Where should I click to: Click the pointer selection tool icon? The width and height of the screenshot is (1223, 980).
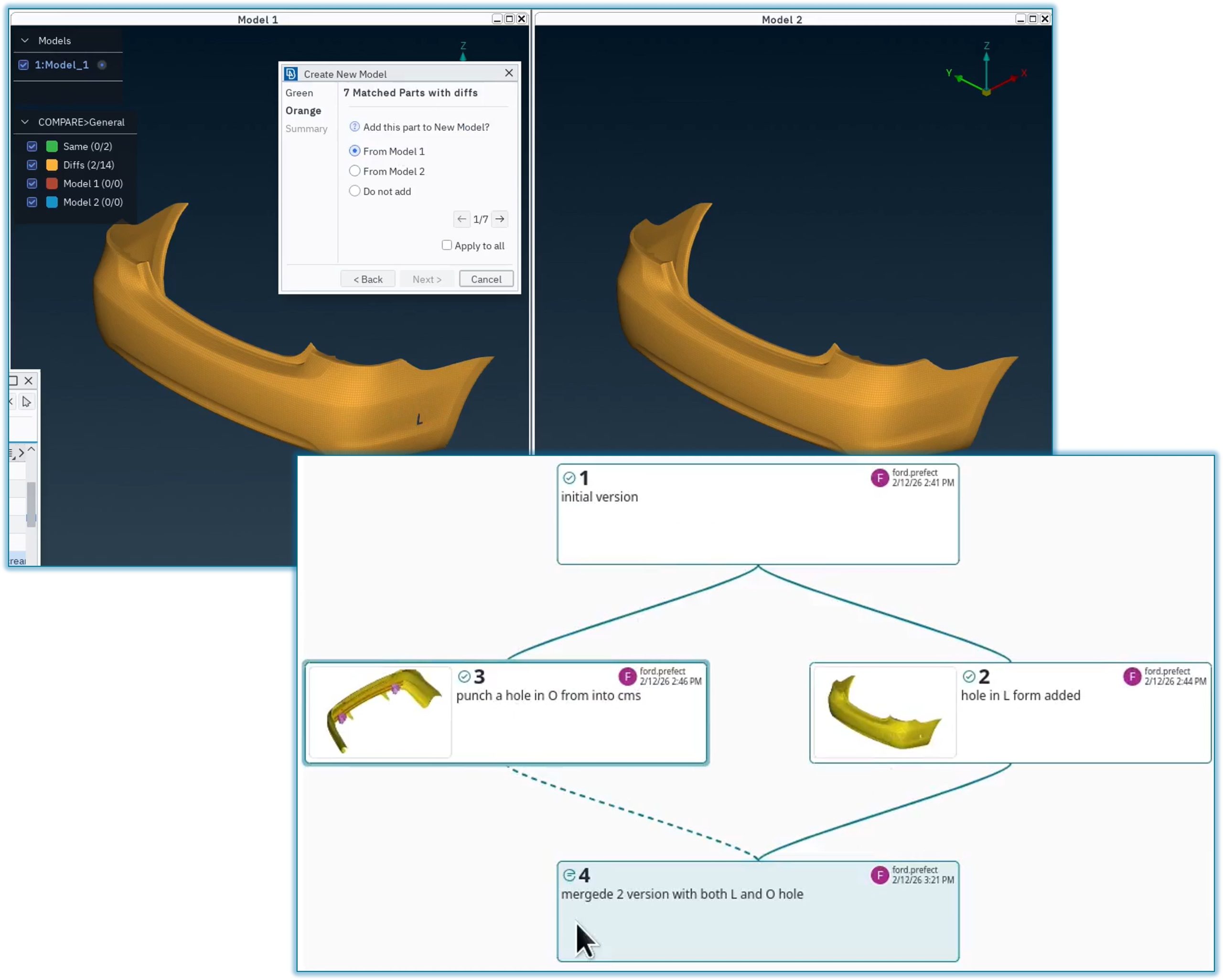pos(27,402)
